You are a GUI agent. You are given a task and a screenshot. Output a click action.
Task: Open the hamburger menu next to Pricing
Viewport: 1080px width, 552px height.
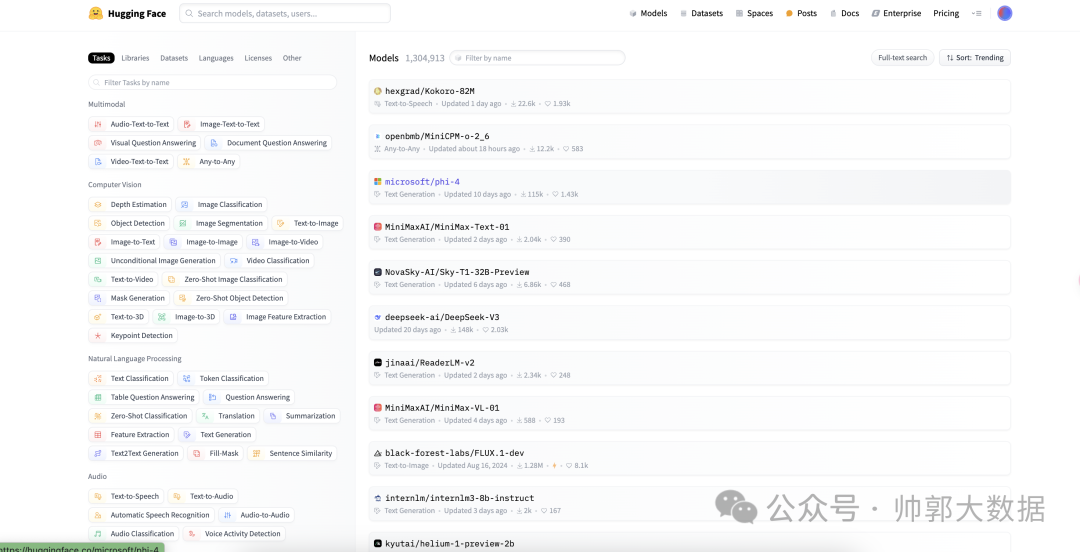(976, 13)
